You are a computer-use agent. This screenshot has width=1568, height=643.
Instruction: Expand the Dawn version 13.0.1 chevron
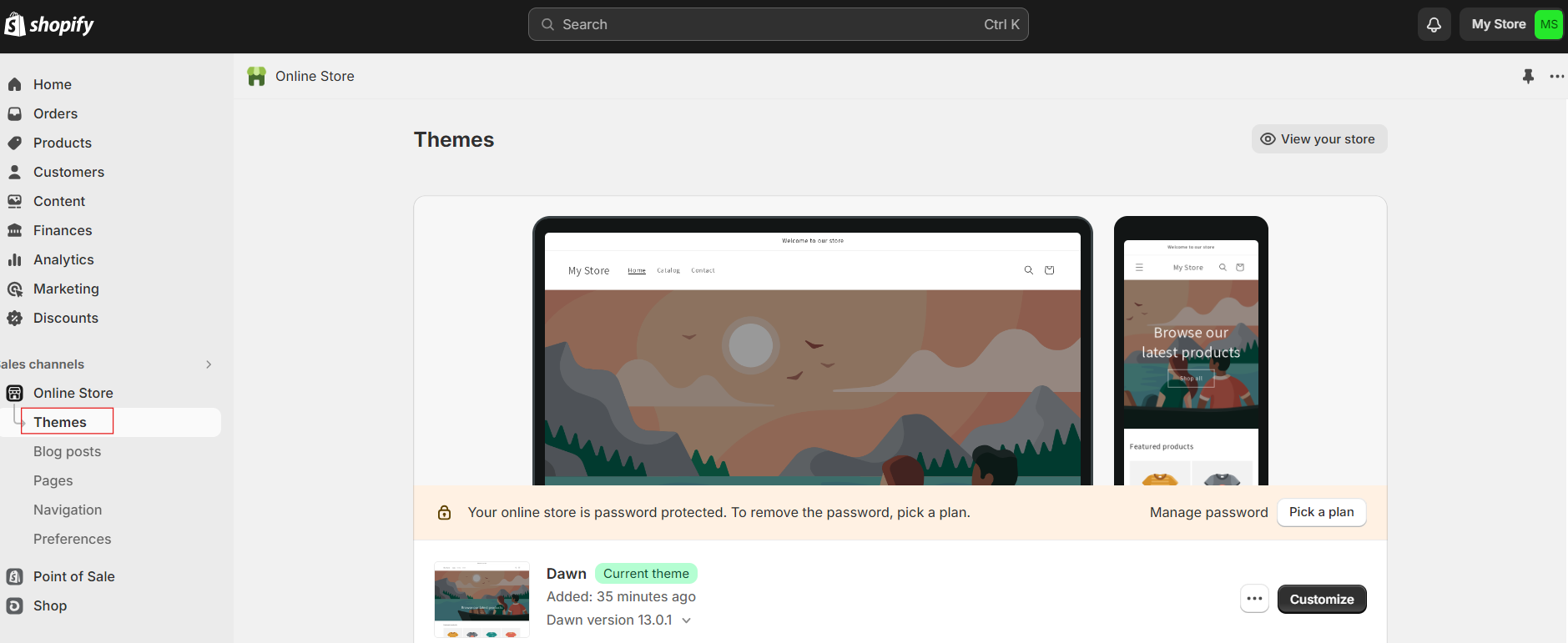(x=687, y=620)
